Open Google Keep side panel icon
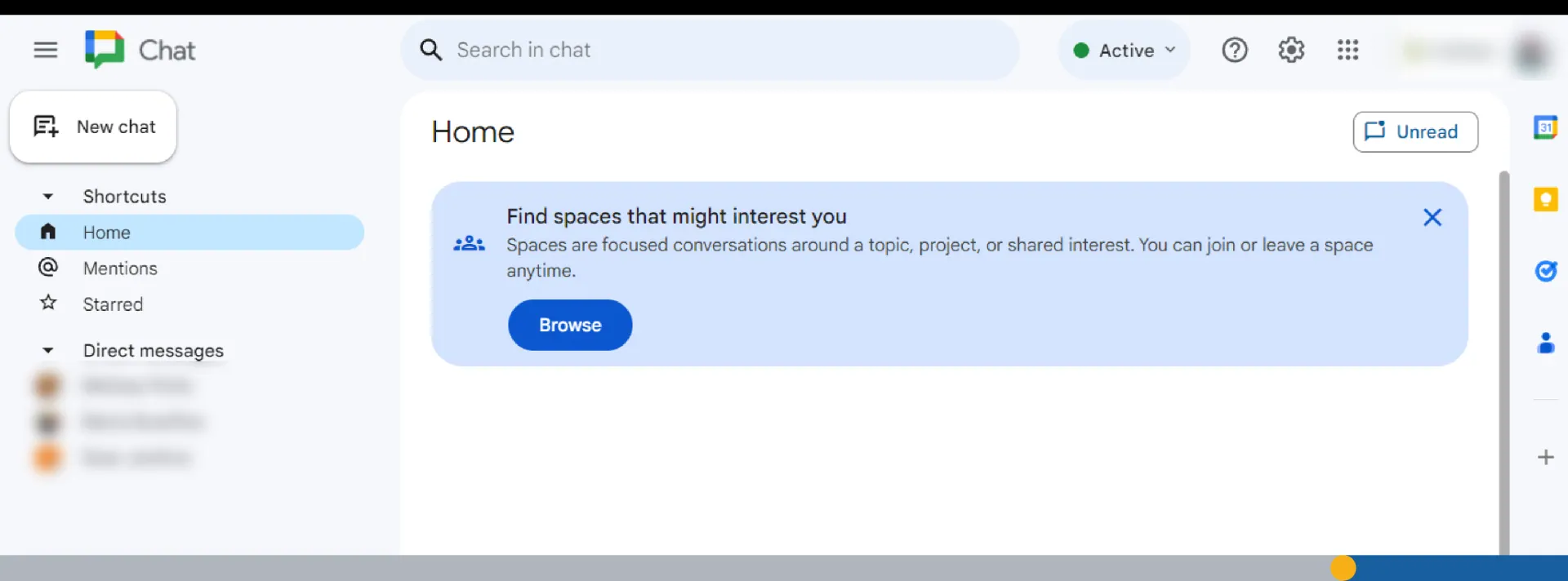This screenshot has height=581, width=1568. pos(1545,199)
